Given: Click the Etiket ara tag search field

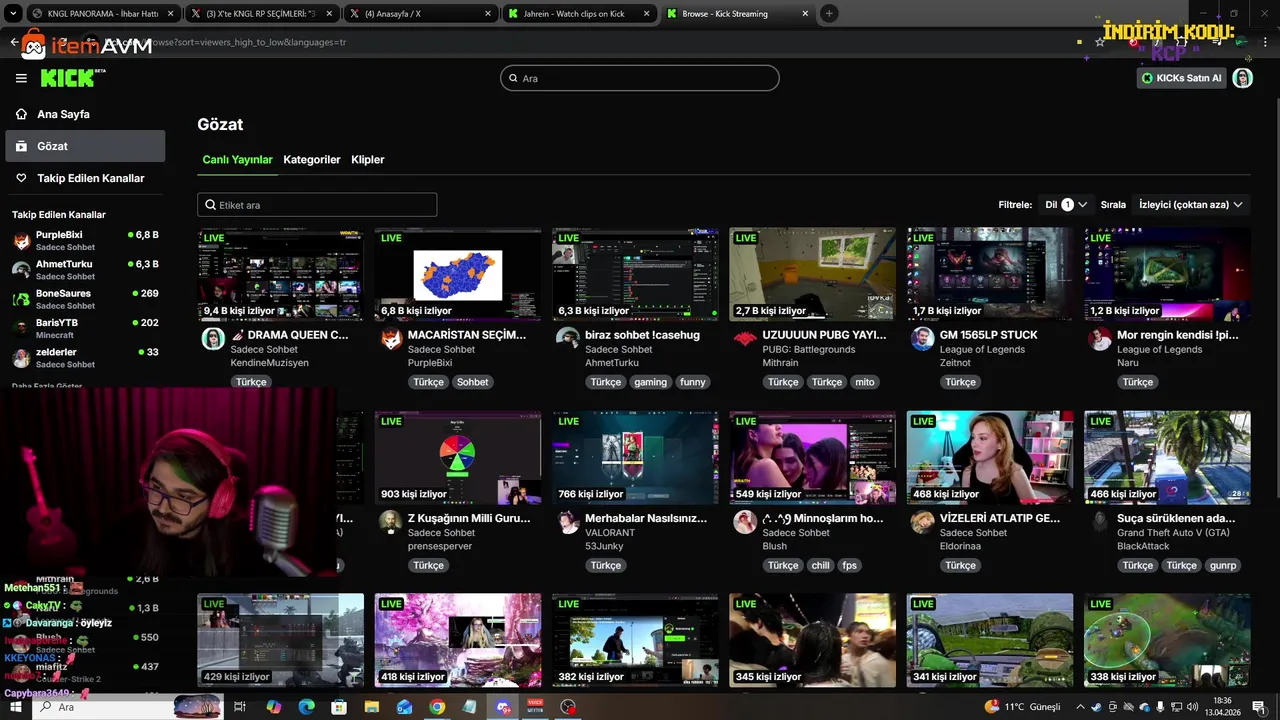Looking at the screenshot, I should coord(317,205).
